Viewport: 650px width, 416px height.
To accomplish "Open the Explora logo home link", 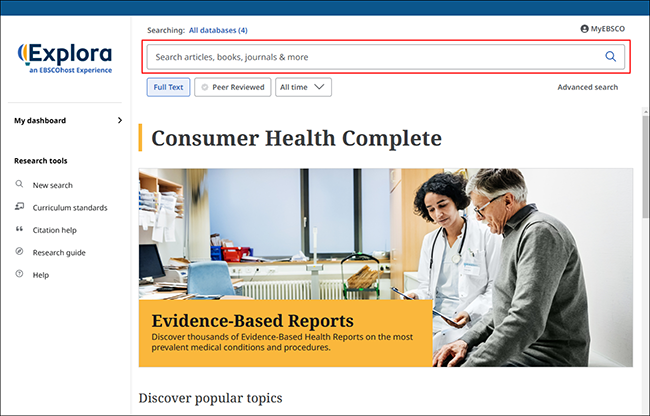I will tap(65, 58).
